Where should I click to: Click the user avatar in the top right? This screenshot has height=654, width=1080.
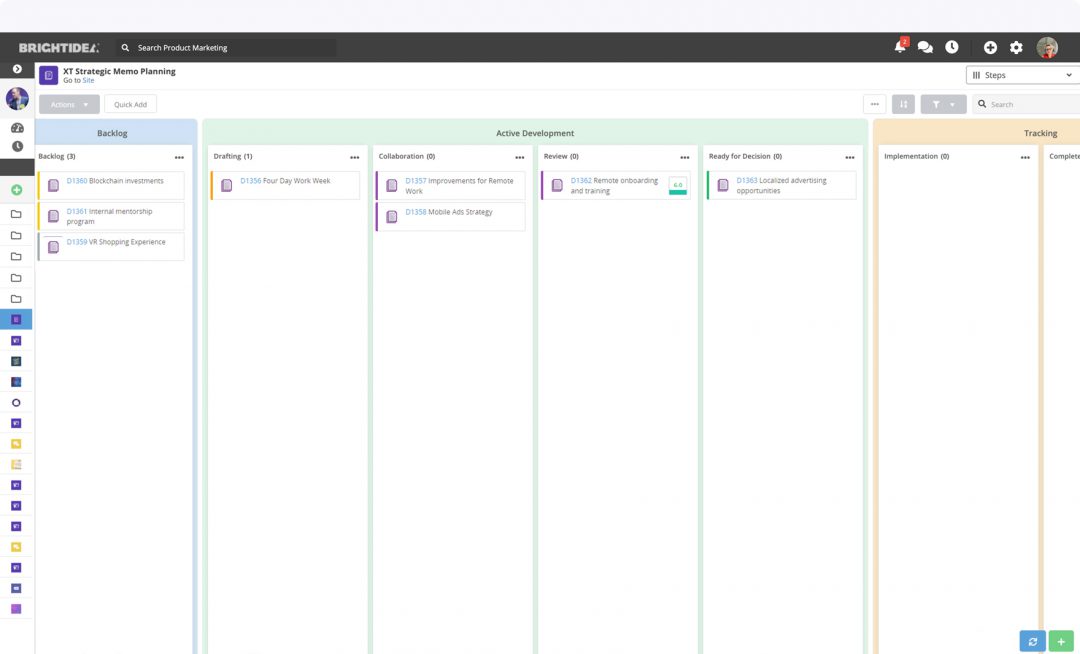1047,47
